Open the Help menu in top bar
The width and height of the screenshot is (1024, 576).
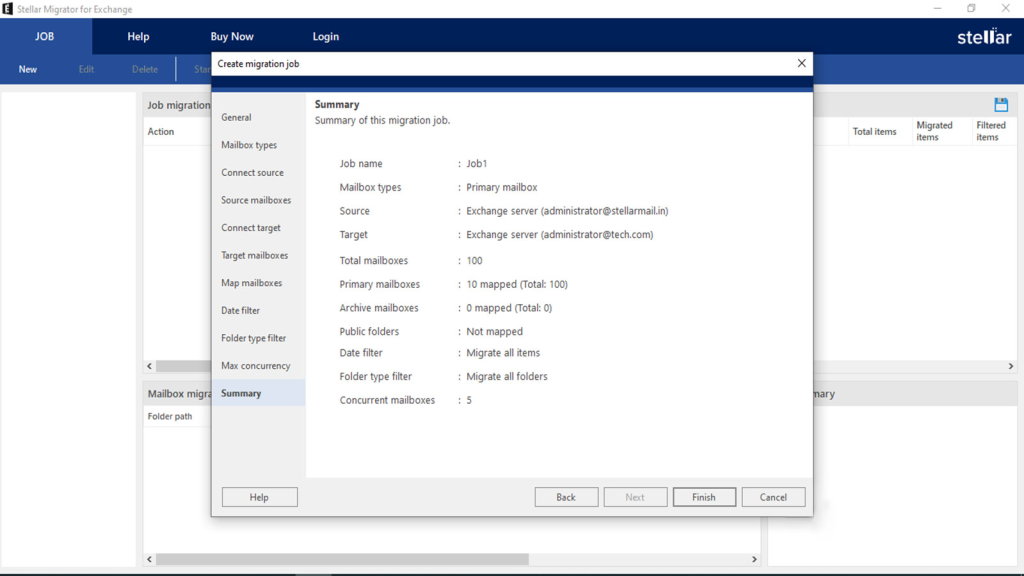pyautogui.click(x=138, y=37)
